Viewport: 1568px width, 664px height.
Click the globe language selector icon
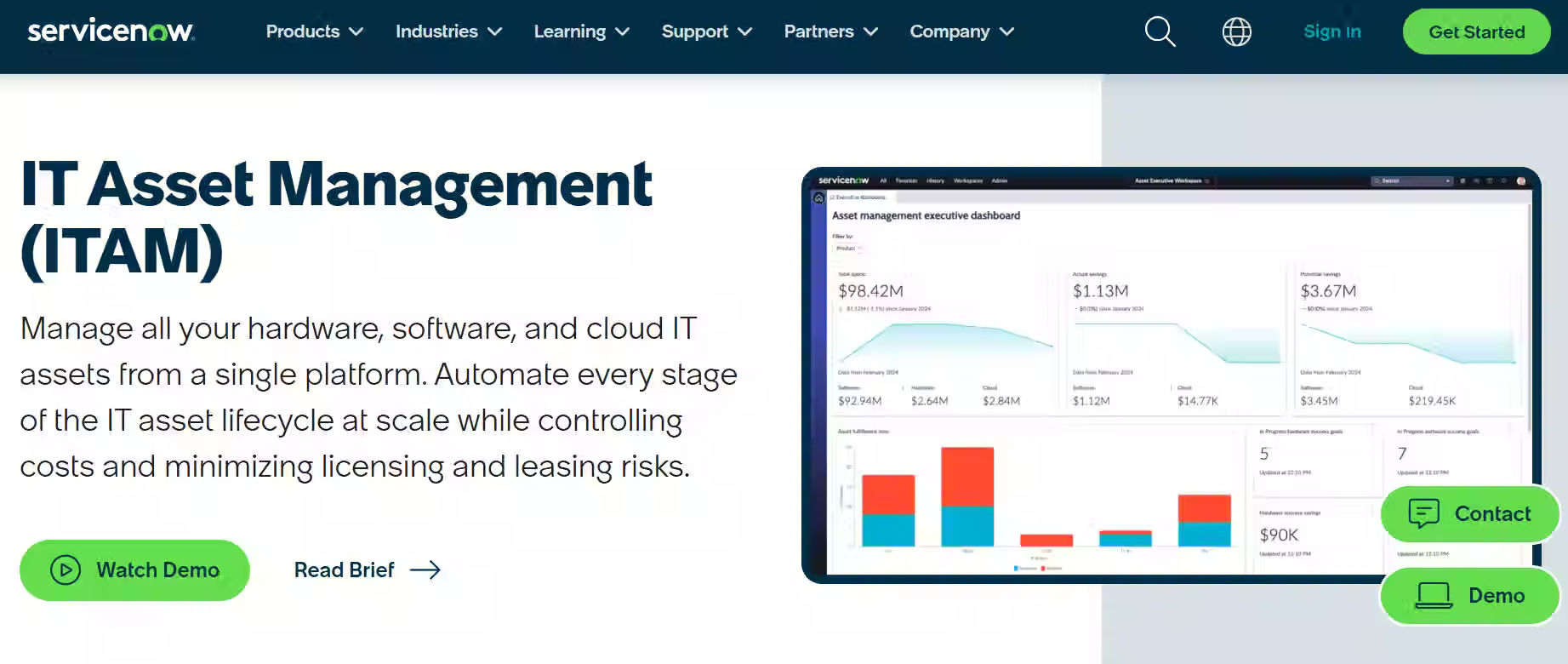point(1237,32)
